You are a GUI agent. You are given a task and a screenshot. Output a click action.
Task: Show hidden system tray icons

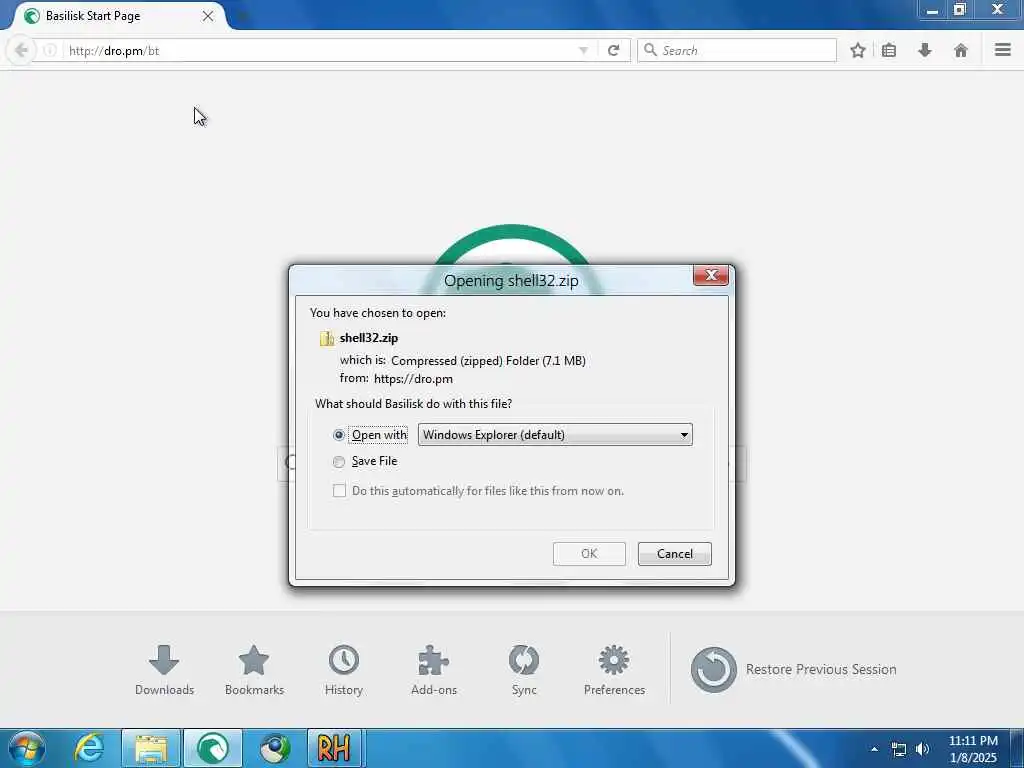click(x=874, y=749)
